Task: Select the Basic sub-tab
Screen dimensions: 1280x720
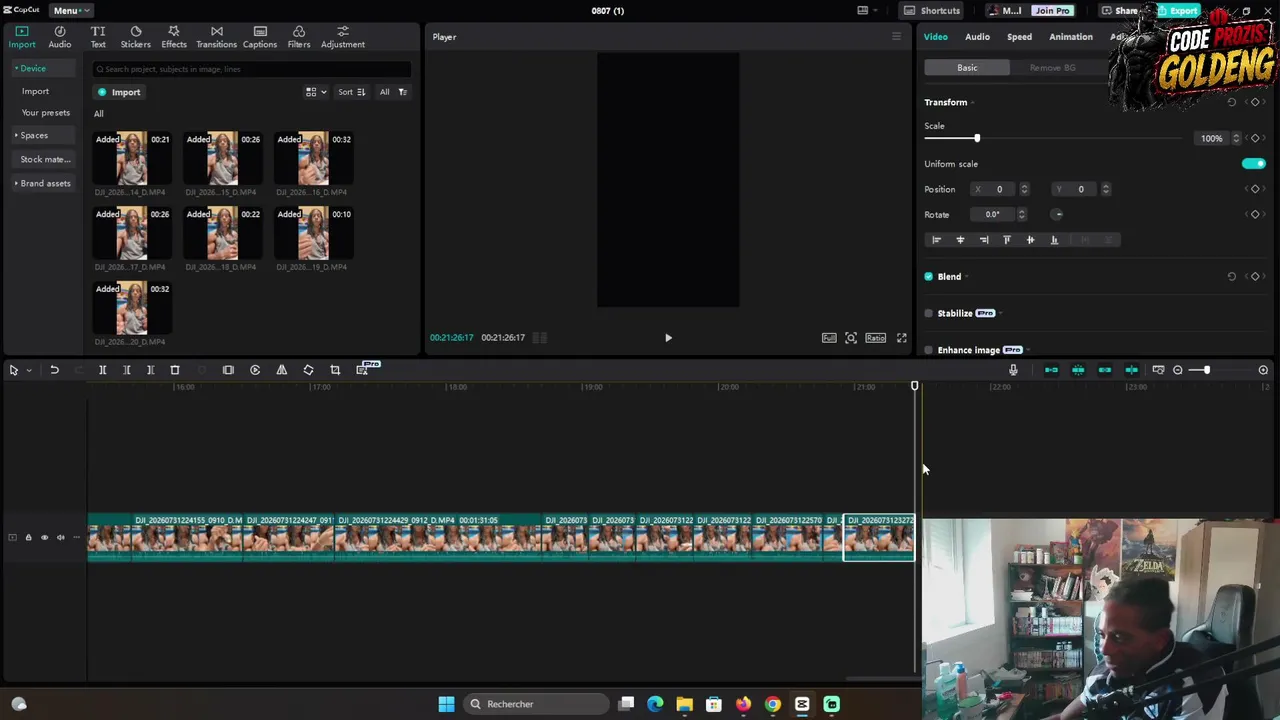Action: [x=967, y=68]
